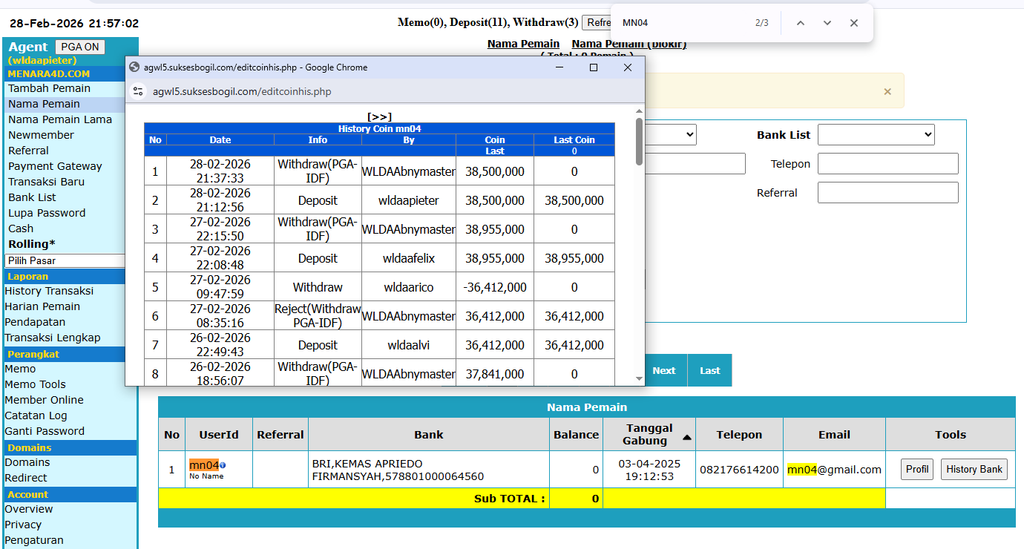This screenshot has width=1024, height=549.
Task: Open Transaksi Baru menu item
Action: click(46, 182)
